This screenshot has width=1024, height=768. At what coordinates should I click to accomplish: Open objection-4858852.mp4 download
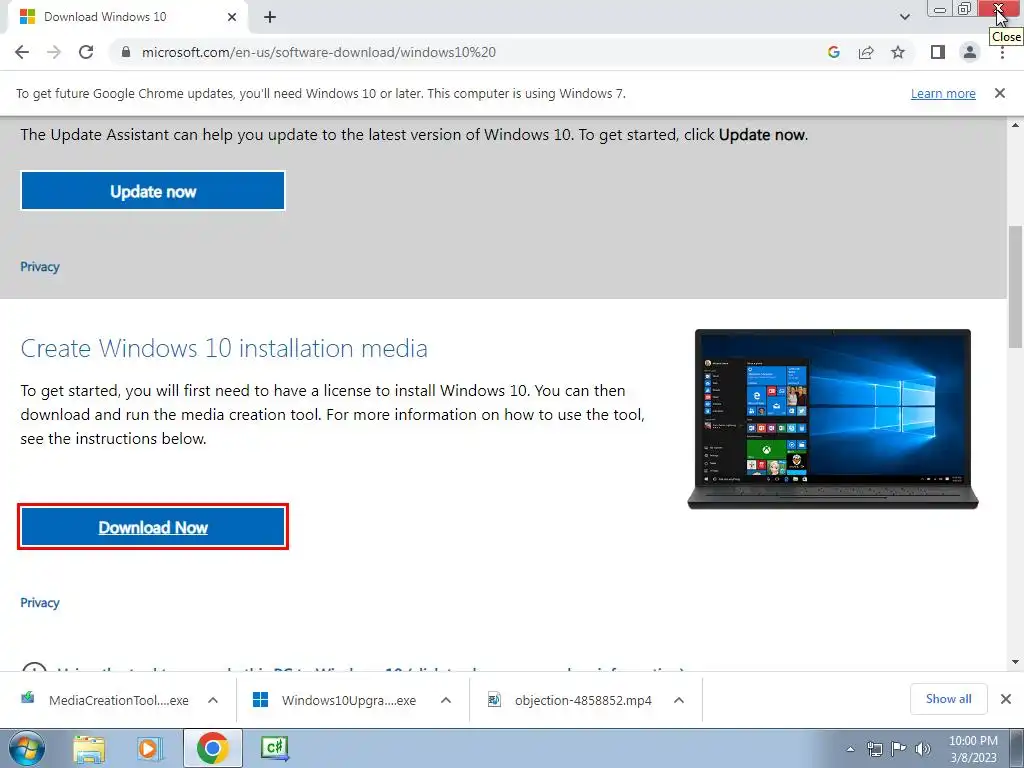(571, 700)
